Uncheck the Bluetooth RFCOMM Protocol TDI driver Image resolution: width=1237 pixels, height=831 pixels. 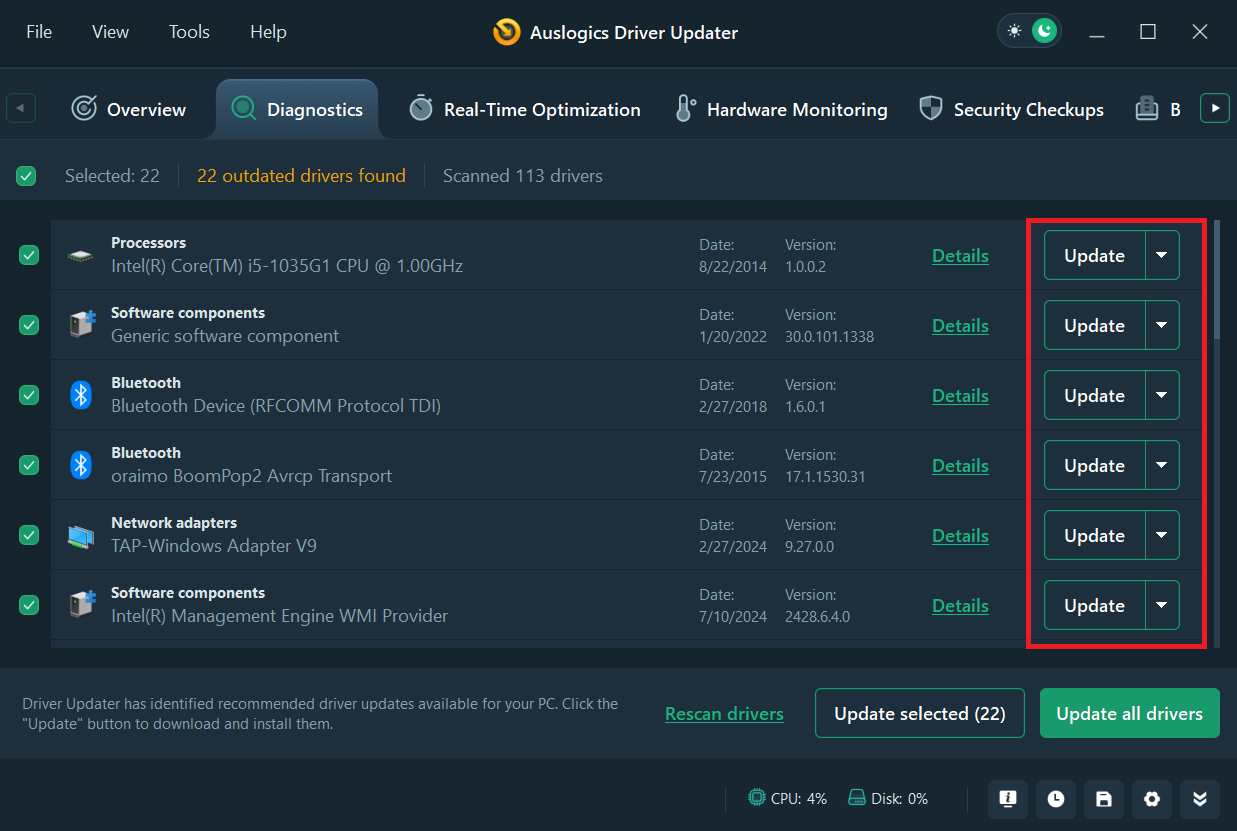point(29,395)
